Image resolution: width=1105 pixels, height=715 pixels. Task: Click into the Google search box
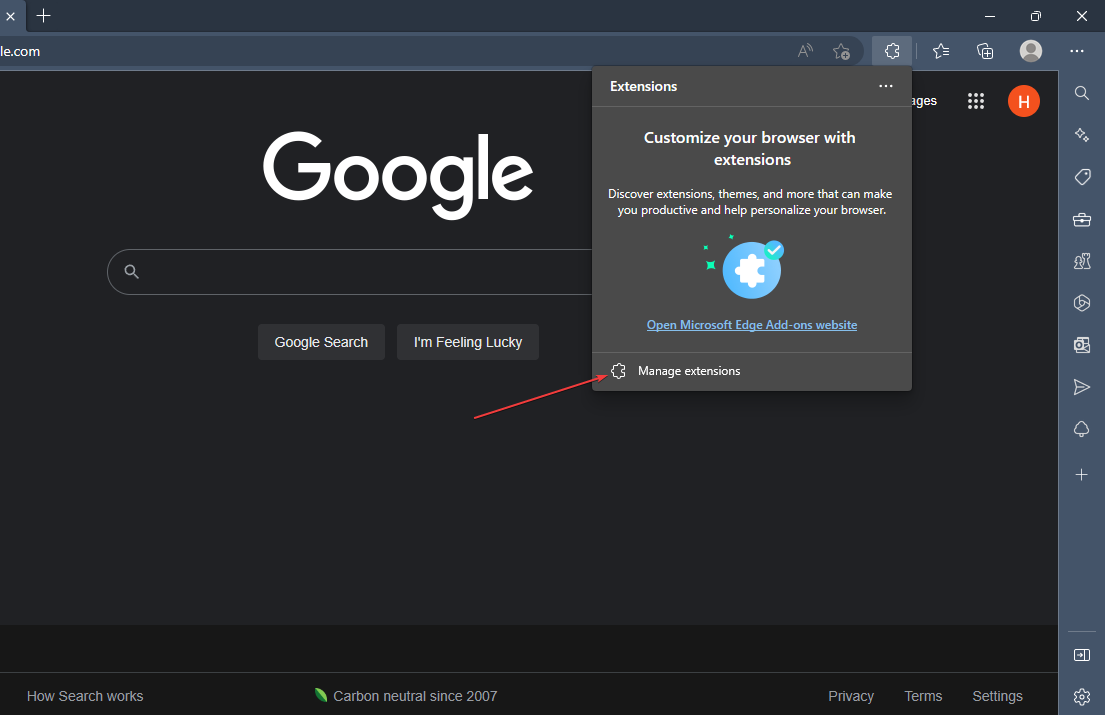tap(350, 272)
